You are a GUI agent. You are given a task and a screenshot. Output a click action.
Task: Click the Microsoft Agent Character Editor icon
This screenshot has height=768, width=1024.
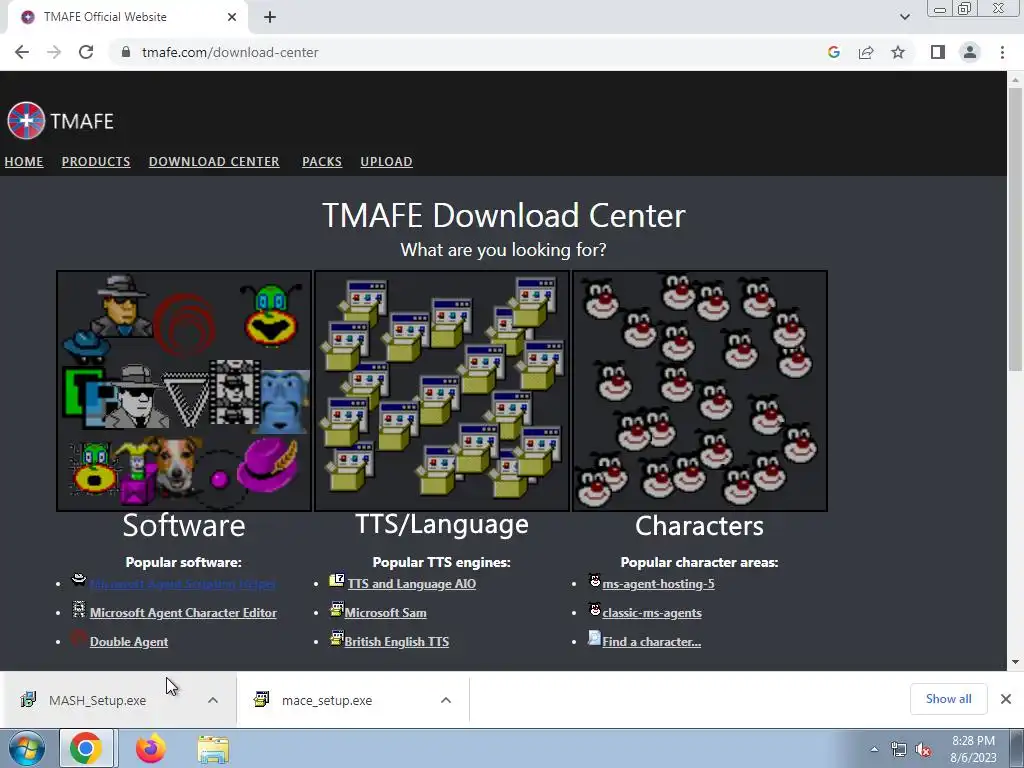[x=78, y=609]
